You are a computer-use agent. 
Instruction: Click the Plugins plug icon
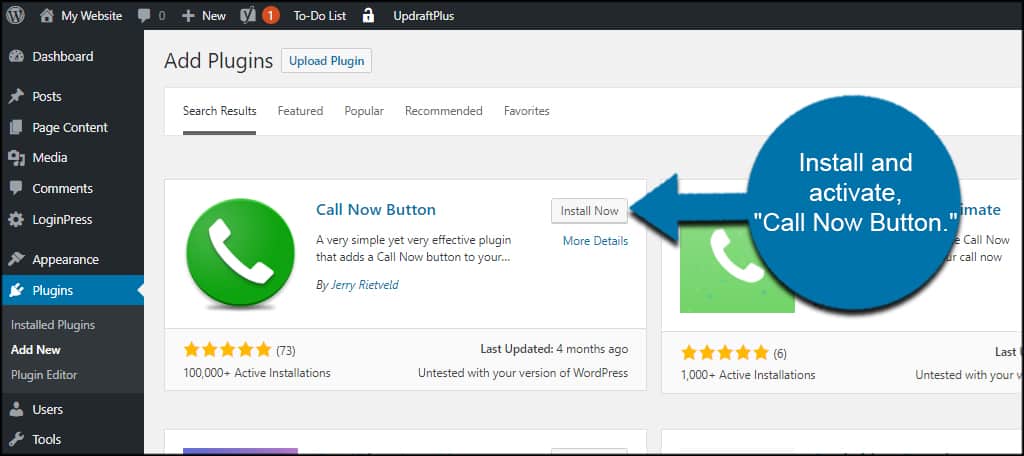tap(16, 291)
